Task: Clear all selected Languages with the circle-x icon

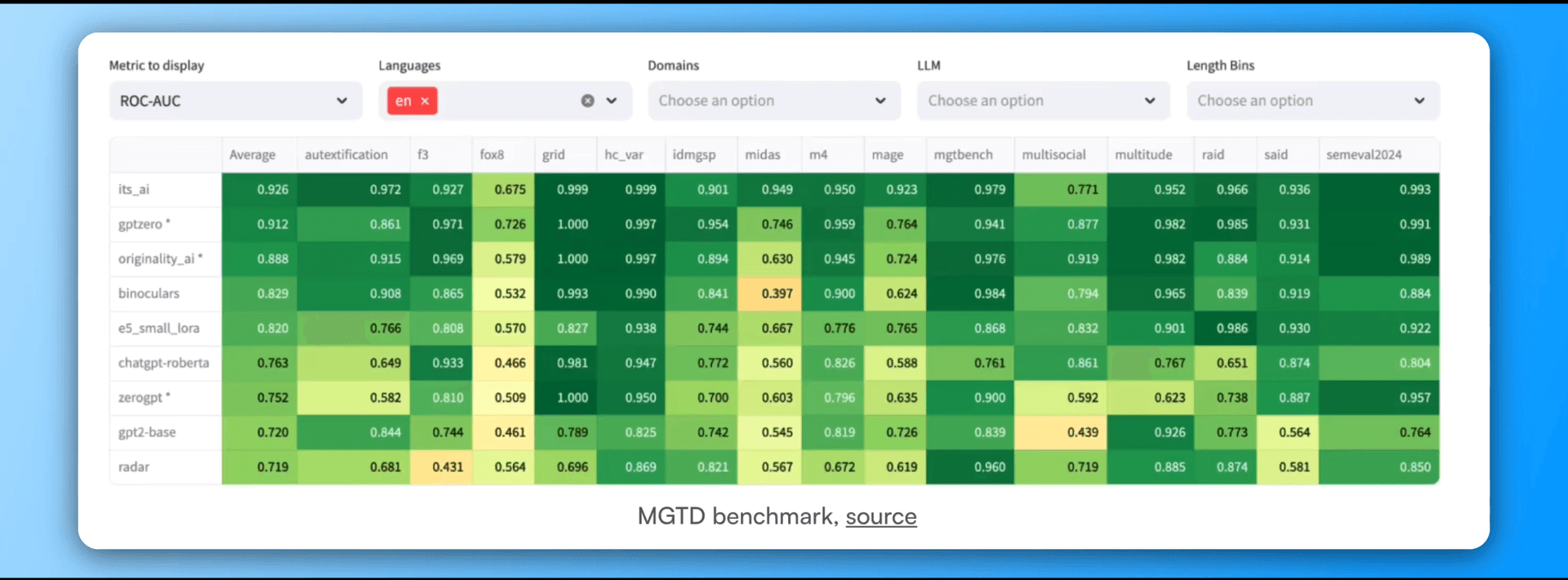Action: click(587, 100)
